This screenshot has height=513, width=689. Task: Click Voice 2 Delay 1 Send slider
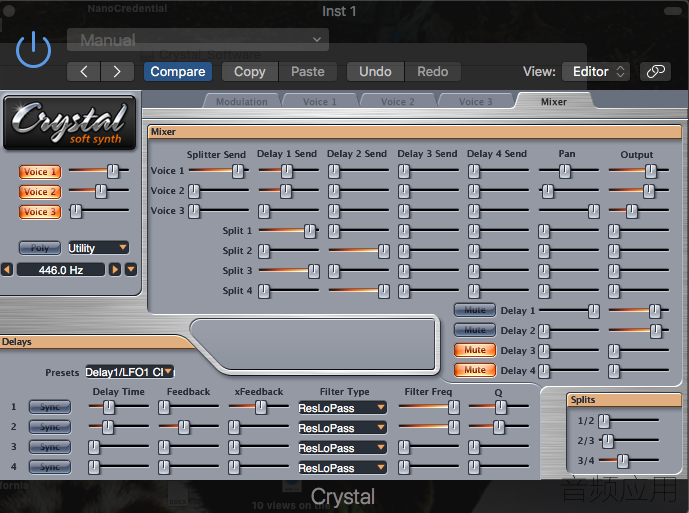[289, 190]
